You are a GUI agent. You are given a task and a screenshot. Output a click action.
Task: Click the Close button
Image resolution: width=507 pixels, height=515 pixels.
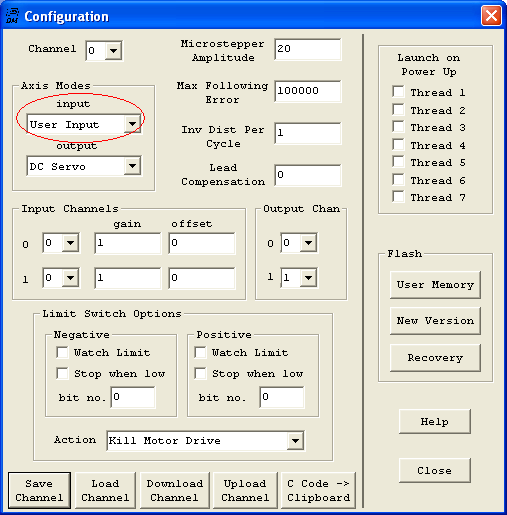(x=435, y=471)
